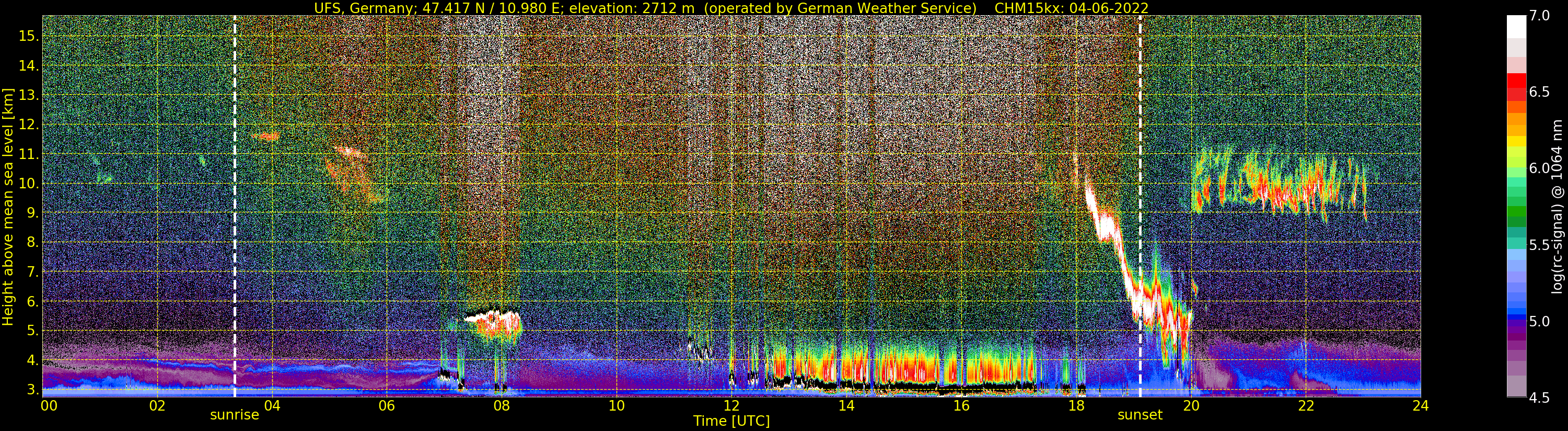Click the time tick label '24'

point(1420,405)
